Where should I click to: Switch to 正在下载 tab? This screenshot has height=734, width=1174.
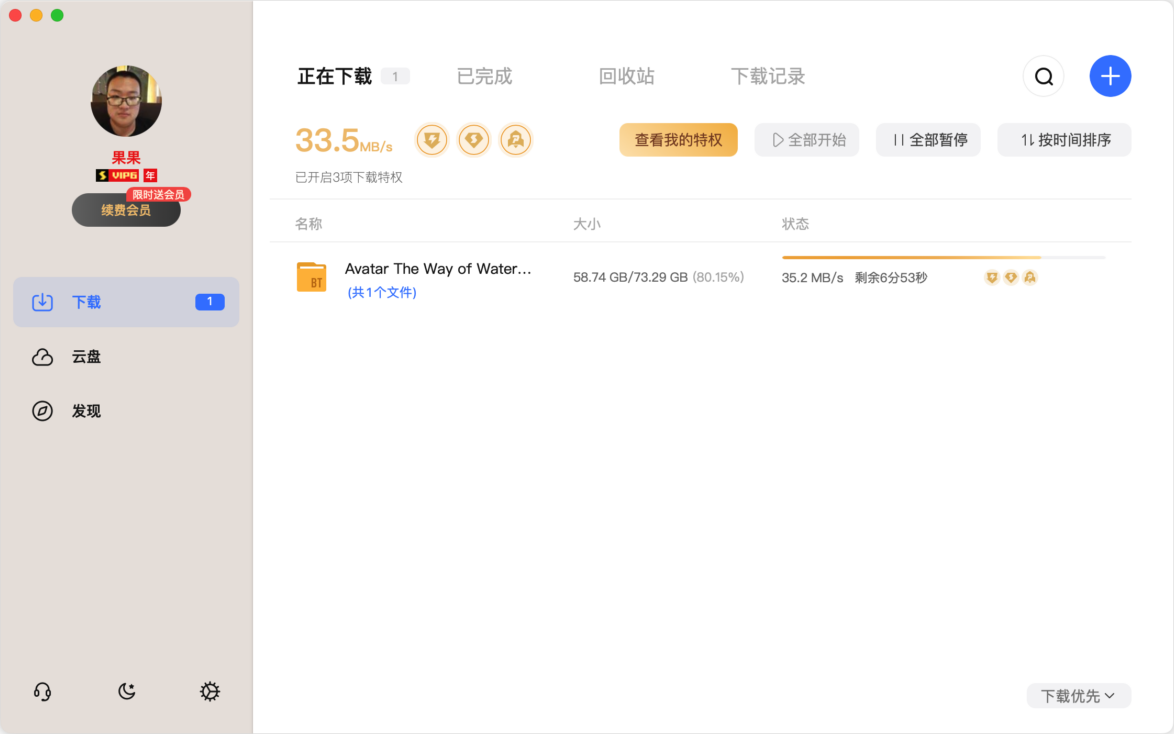(x=335, y=76)
